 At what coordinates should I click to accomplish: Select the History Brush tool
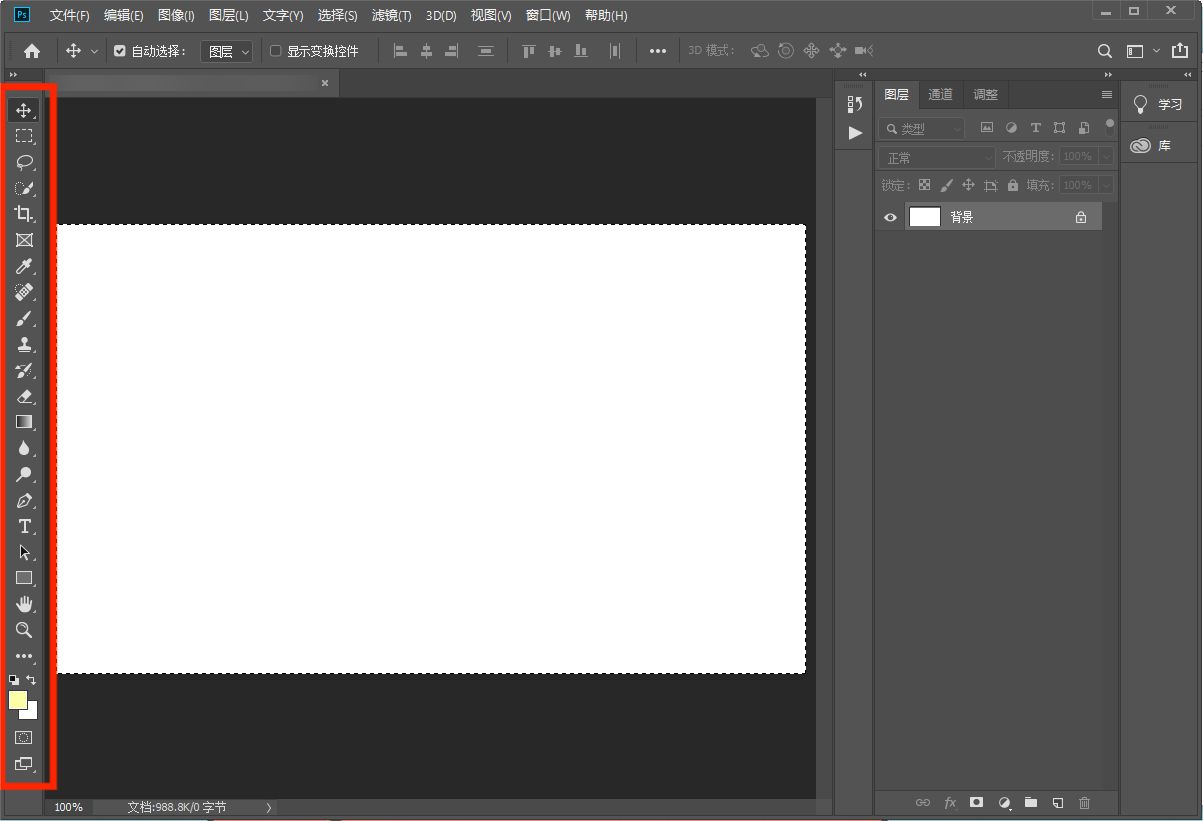pos(24,370)
